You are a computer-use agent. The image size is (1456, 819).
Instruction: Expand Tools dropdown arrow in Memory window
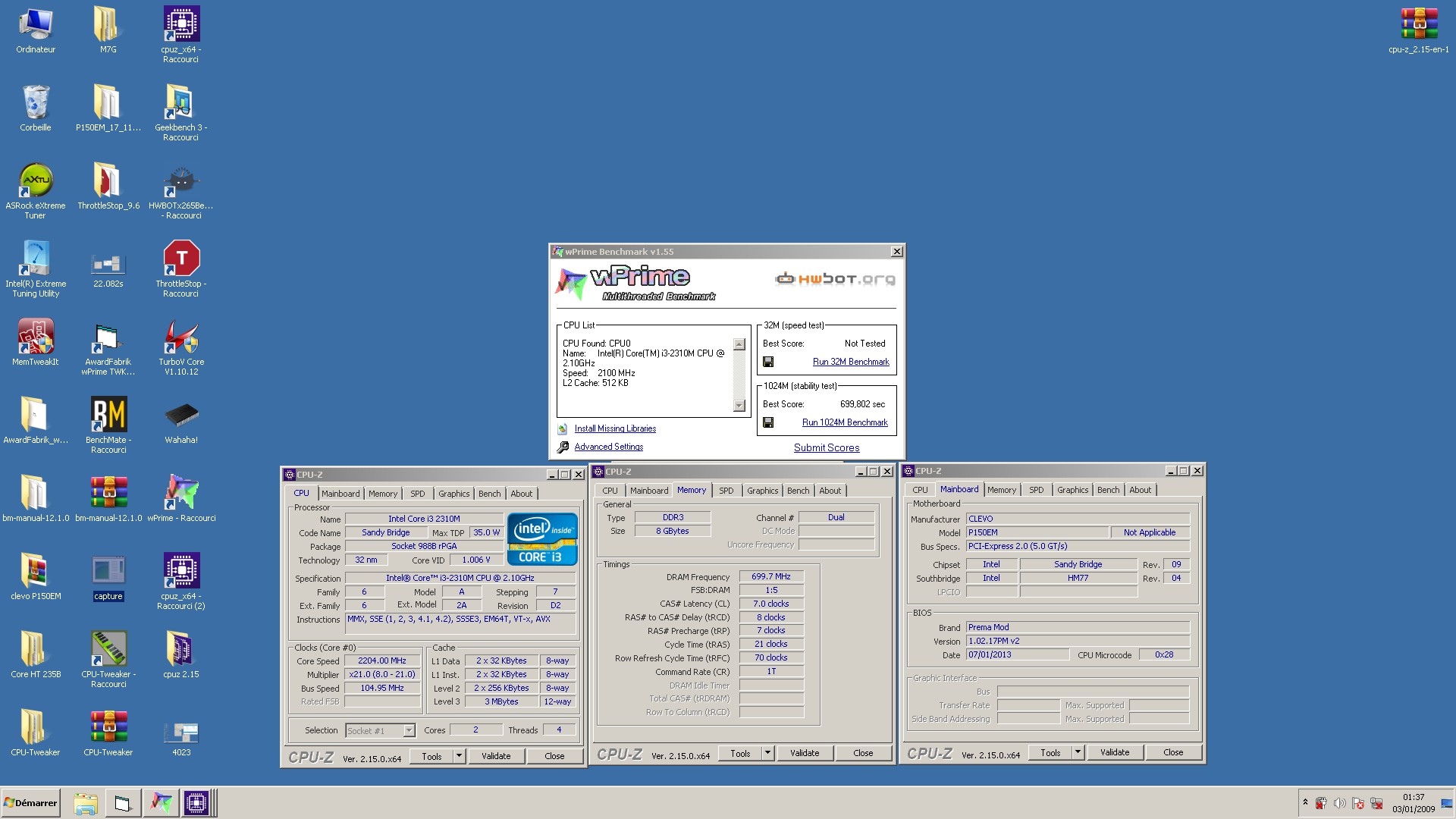click(767, 753)
